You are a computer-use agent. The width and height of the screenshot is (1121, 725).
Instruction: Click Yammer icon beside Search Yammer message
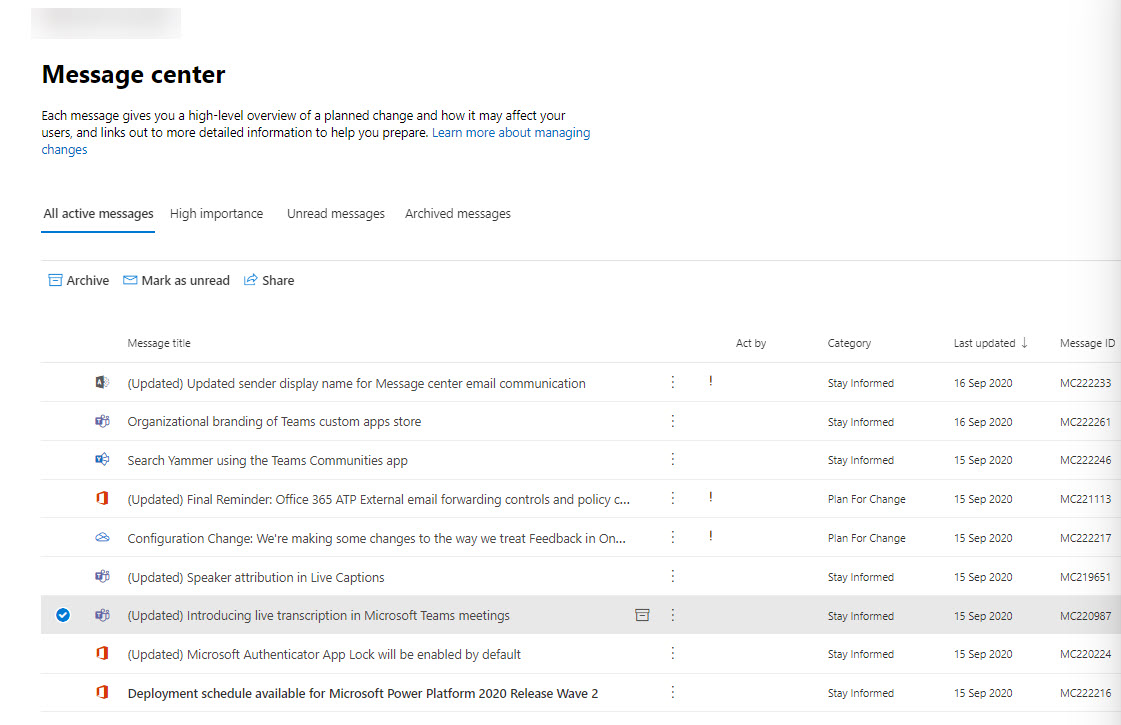[102, 459]
